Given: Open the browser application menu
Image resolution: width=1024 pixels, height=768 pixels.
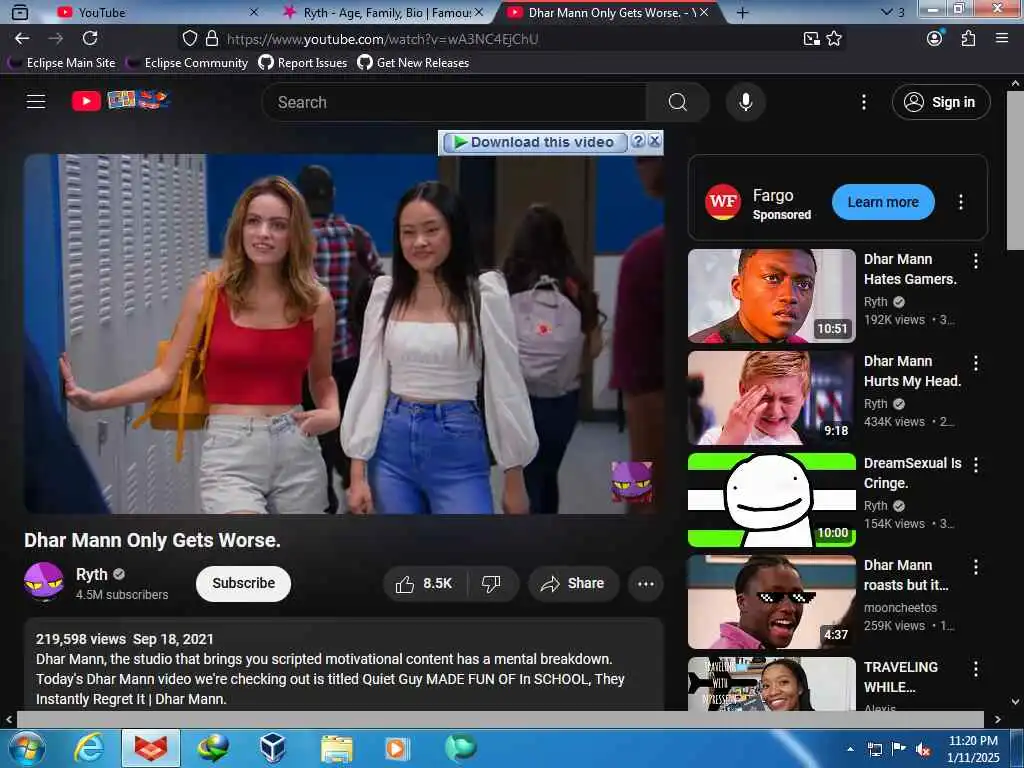Looking at the screenshot, I should pyautogui.click(x=1002, y=38).
